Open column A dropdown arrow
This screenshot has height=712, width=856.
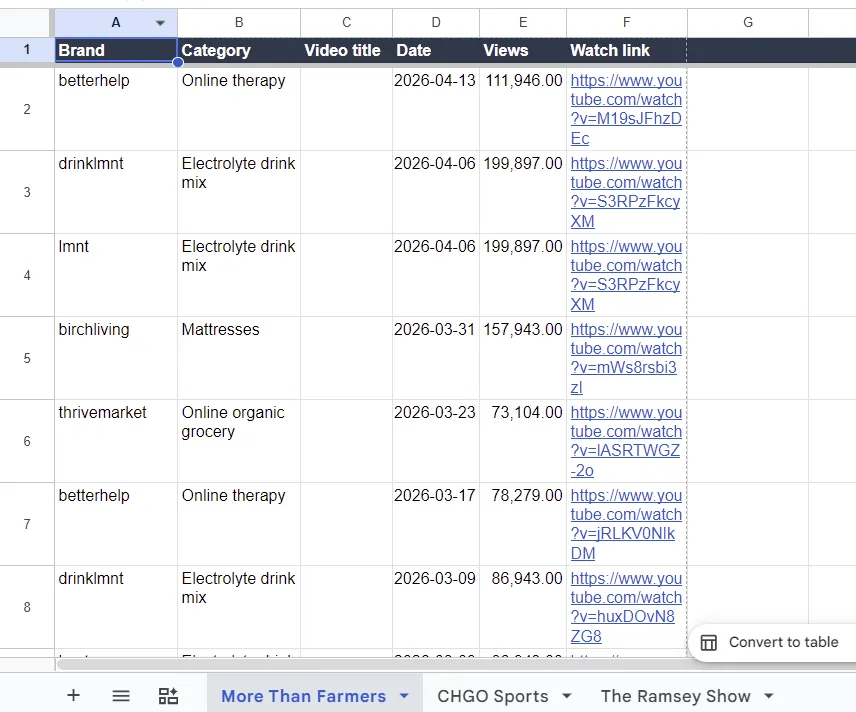point(160,23)
